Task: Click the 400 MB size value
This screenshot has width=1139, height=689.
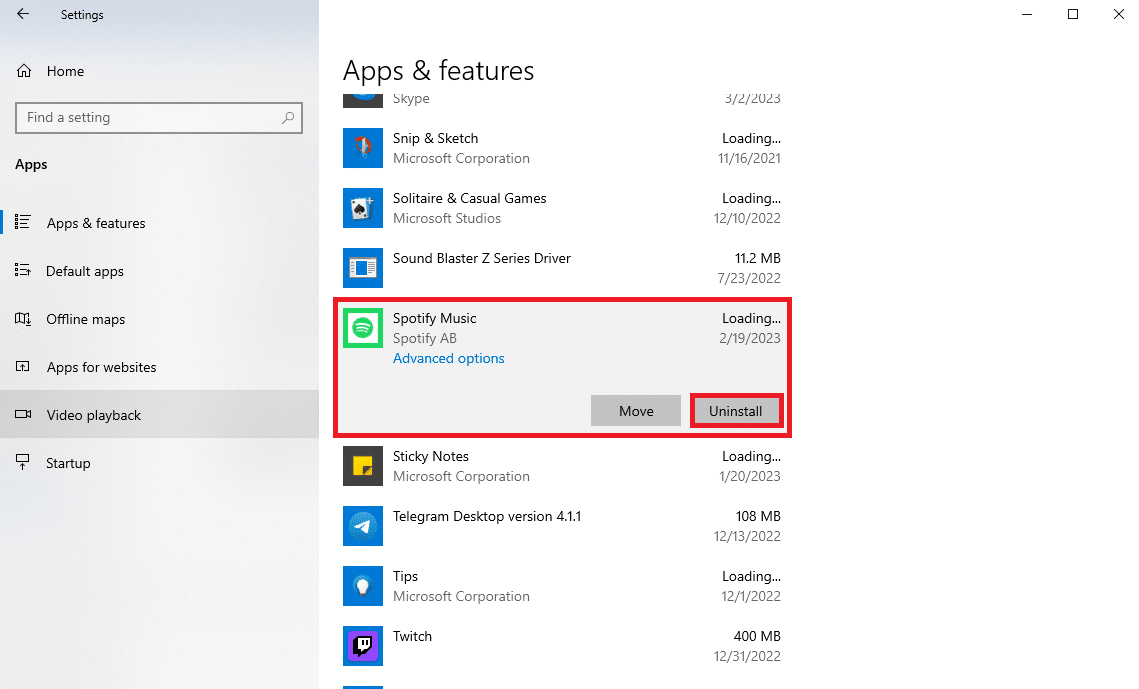Action: [757, 636]
